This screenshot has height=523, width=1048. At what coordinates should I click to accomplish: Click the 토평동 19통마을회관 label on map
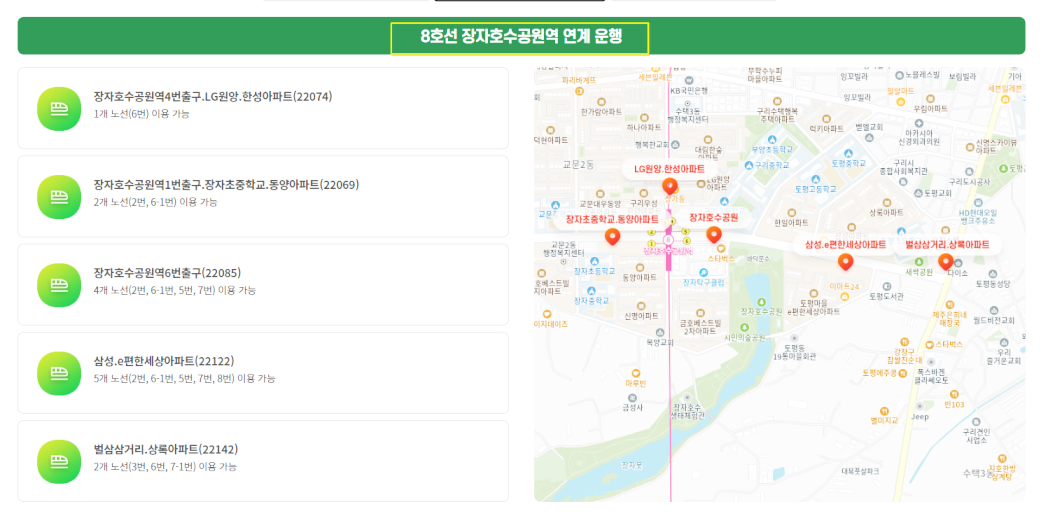795,352
